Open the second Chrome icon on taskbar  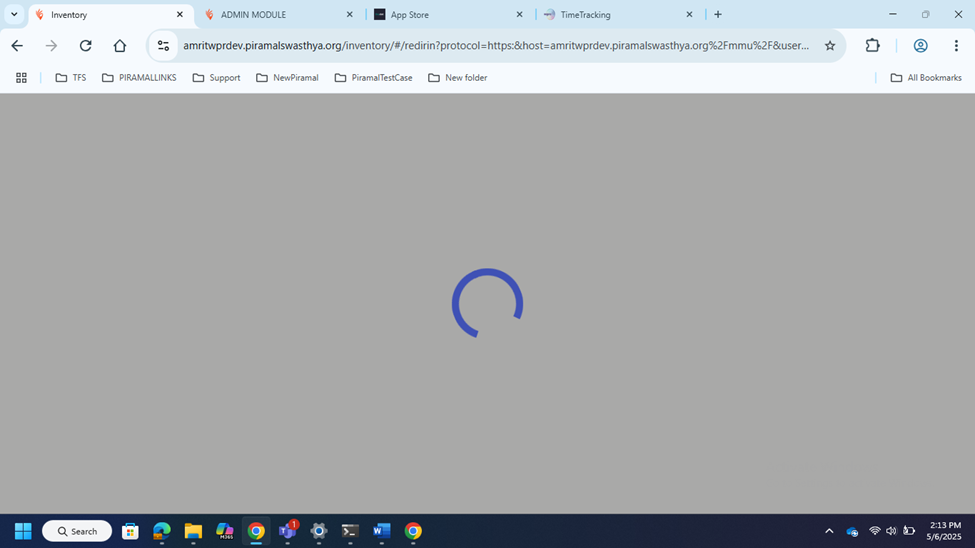pyautogui.click(x=413, y=531)
